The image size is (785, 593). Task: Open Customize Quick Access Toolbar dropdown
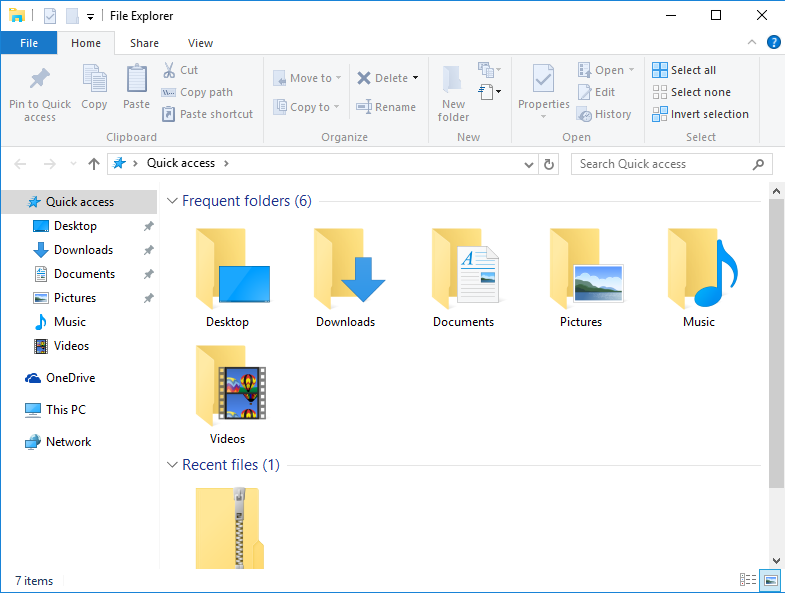click(91, 17)
